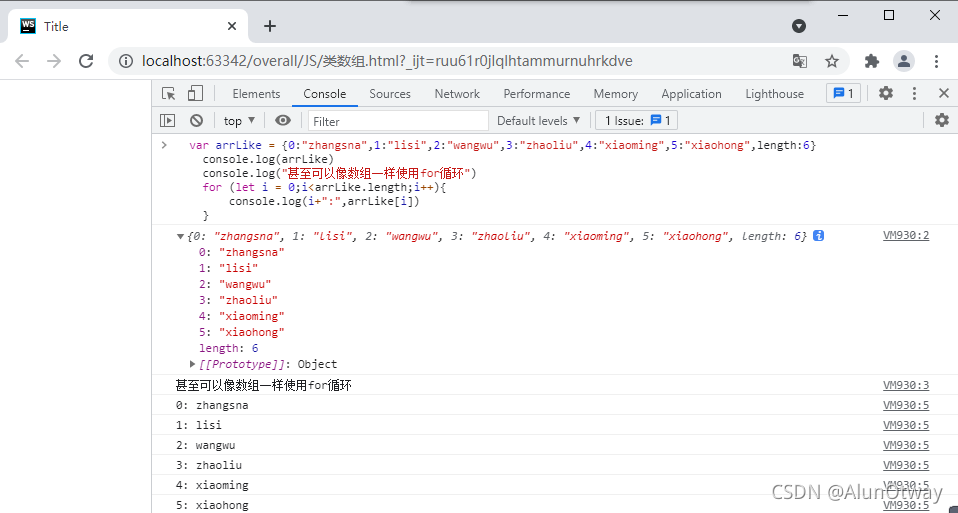The width and height of the screenshot is (958, 513).
Task: Open DevTools customize three-dot menu
Action: pyautogui.click(x=914, y=93)
